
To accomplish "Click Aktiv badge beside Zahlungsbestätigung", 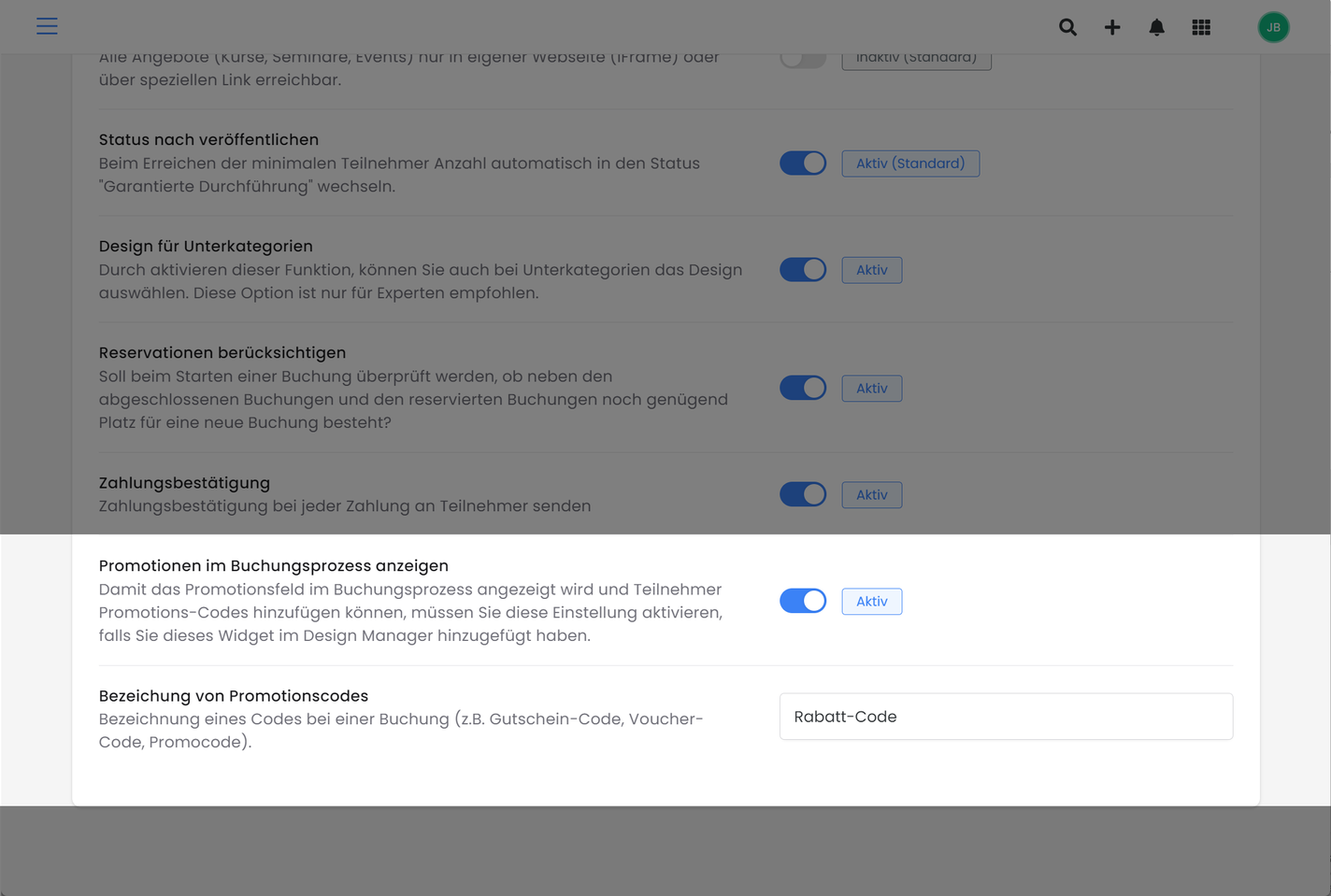I will [872, 494].
